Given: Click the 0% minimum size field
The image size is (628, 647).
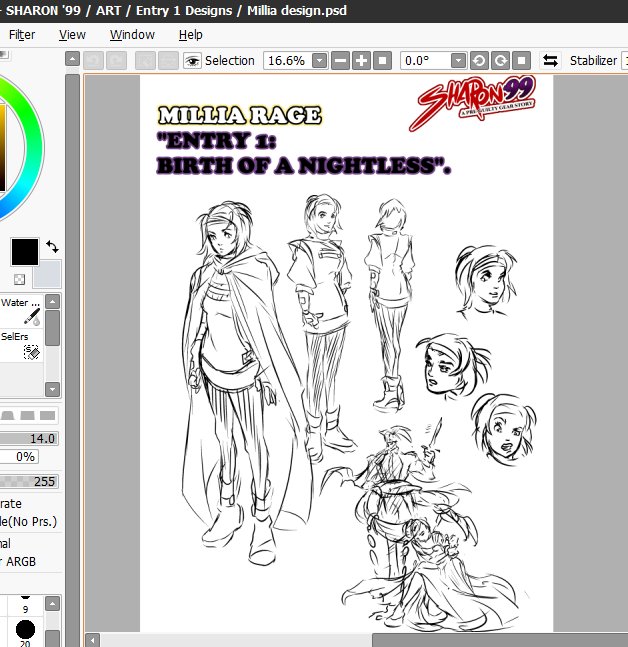Looking at the screenshot, I should coord(19,456).
